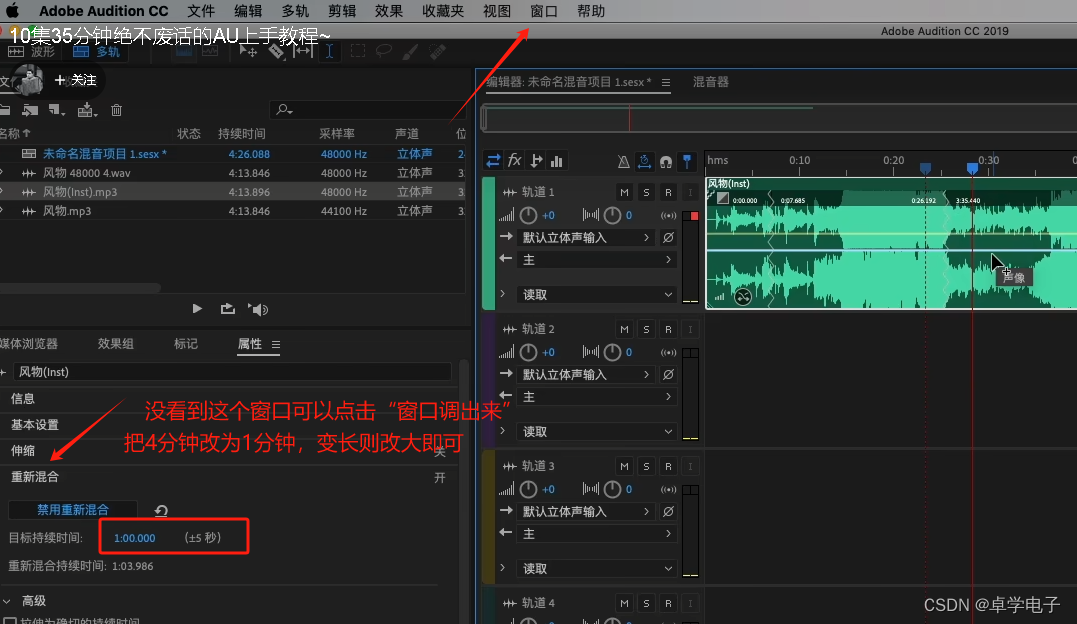Click the fx Effects button above tracks
The height and width of the screenshot is (624, 1077).
point(514,161)
